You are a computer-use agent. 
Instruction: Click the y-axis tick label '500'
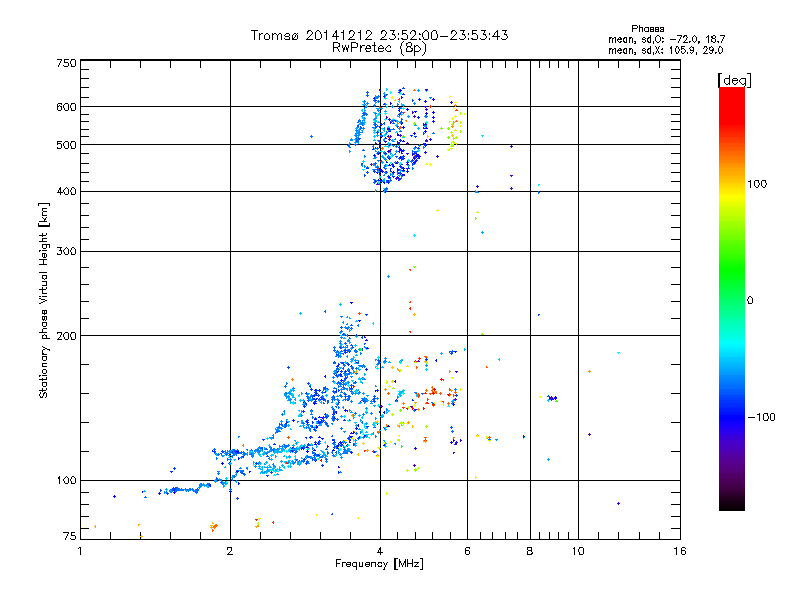pyautogui.click(x=66, y=145)
